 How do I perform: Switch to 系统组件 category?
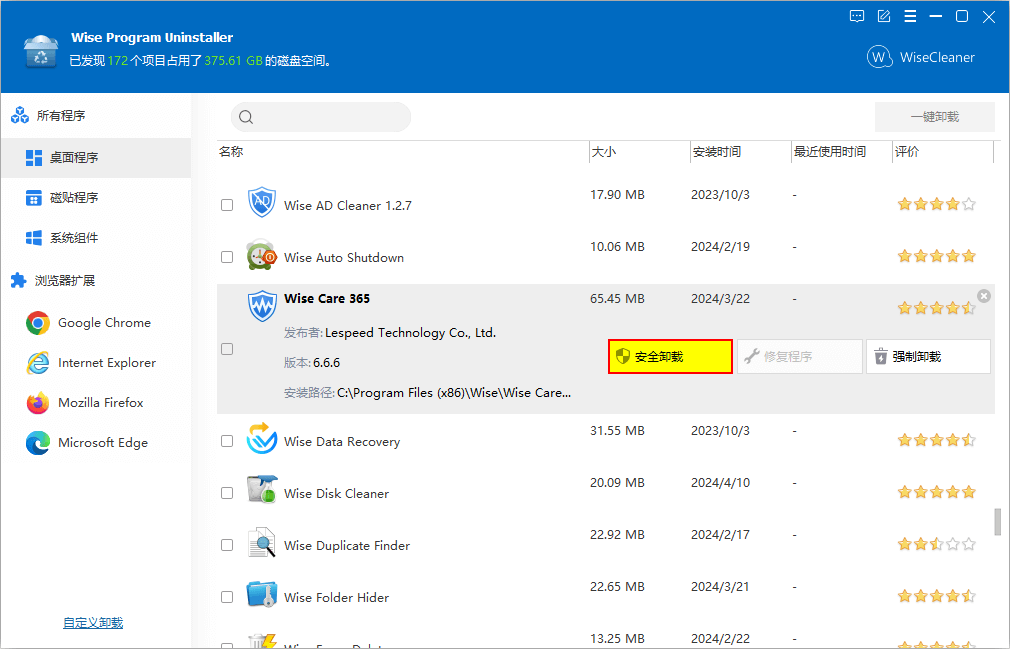click(96, 238)
